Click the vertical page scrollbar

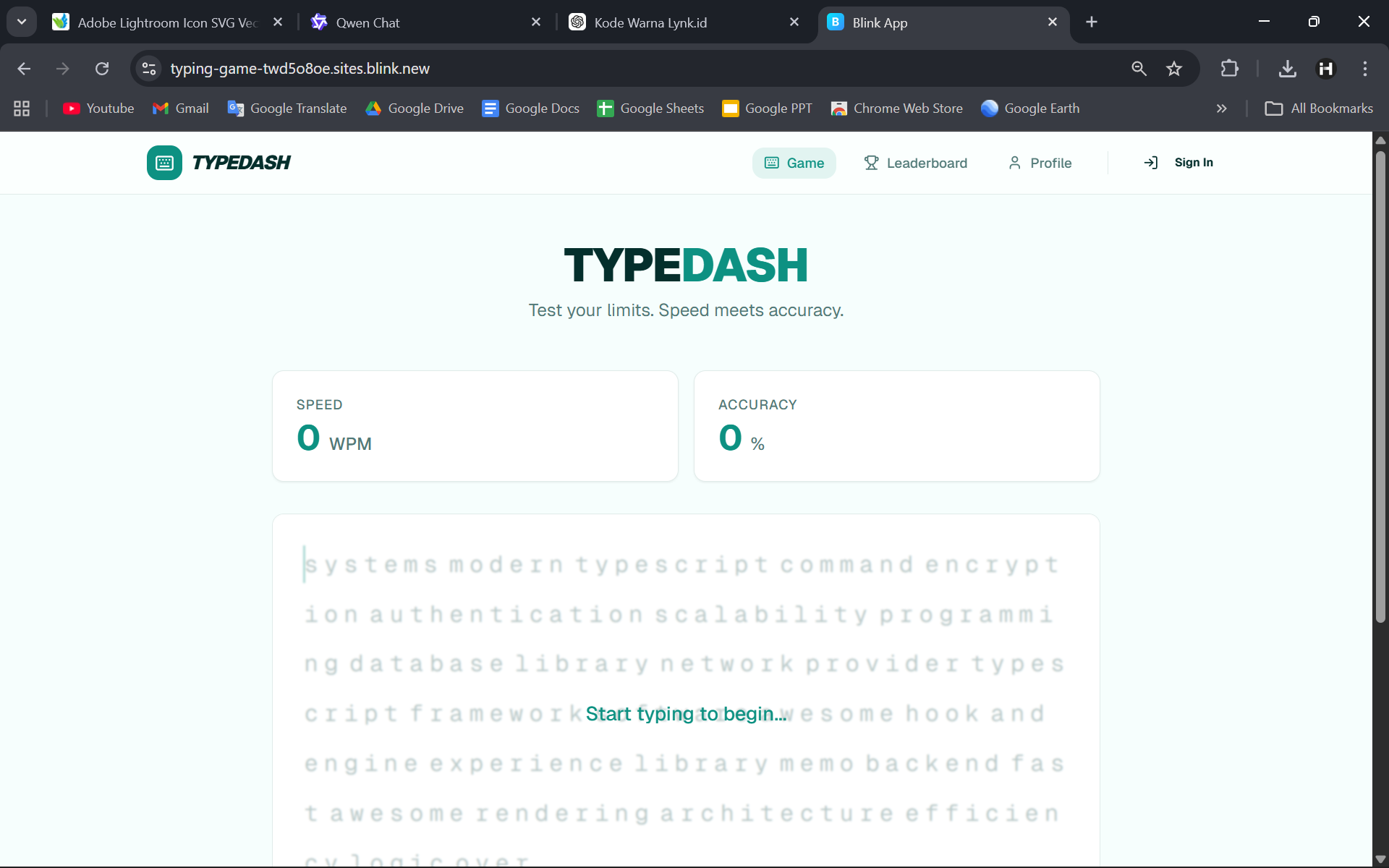(1380, 383)
